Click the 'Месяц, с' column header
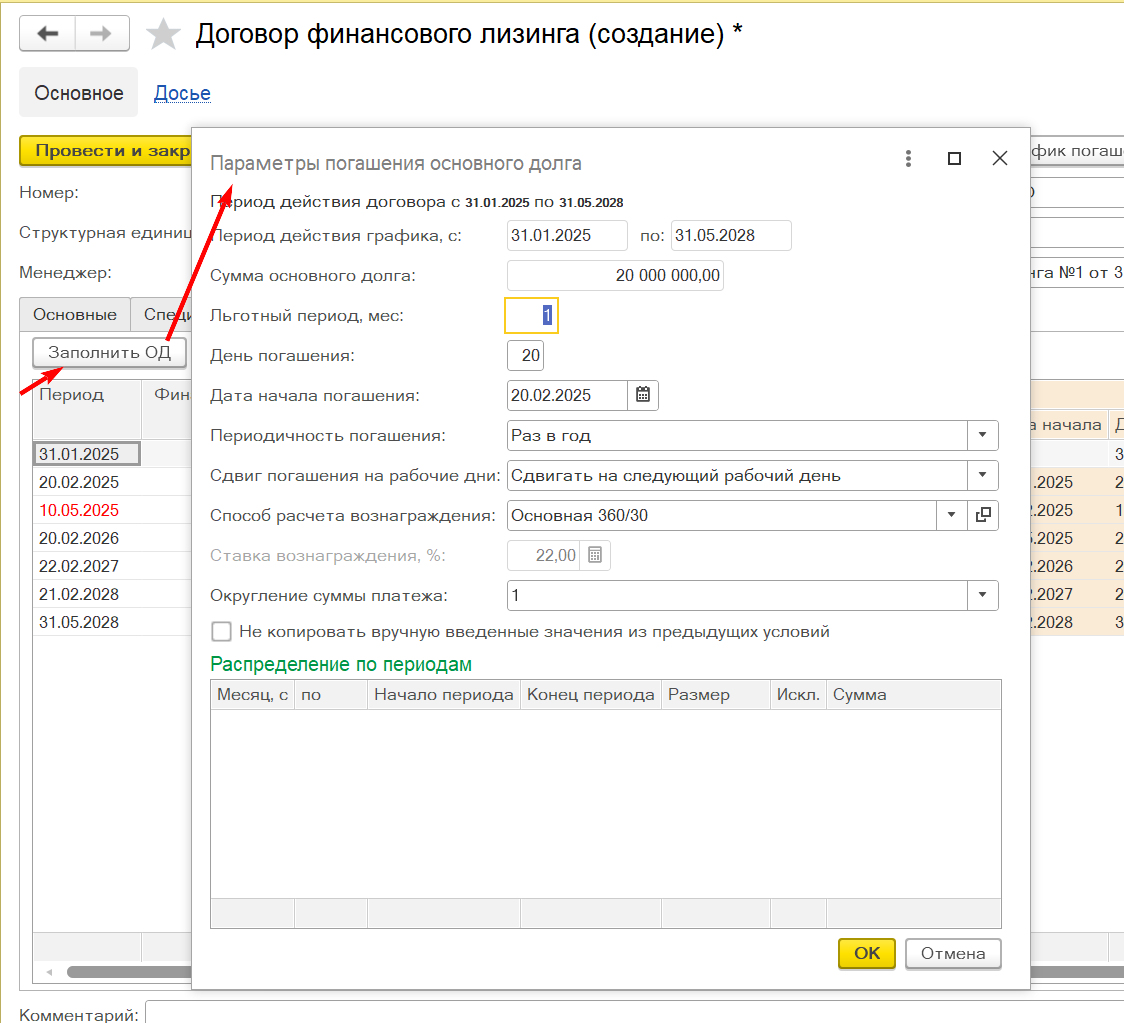The image size is (1124, 1023). pyautogui.click(x=252, y=695)
